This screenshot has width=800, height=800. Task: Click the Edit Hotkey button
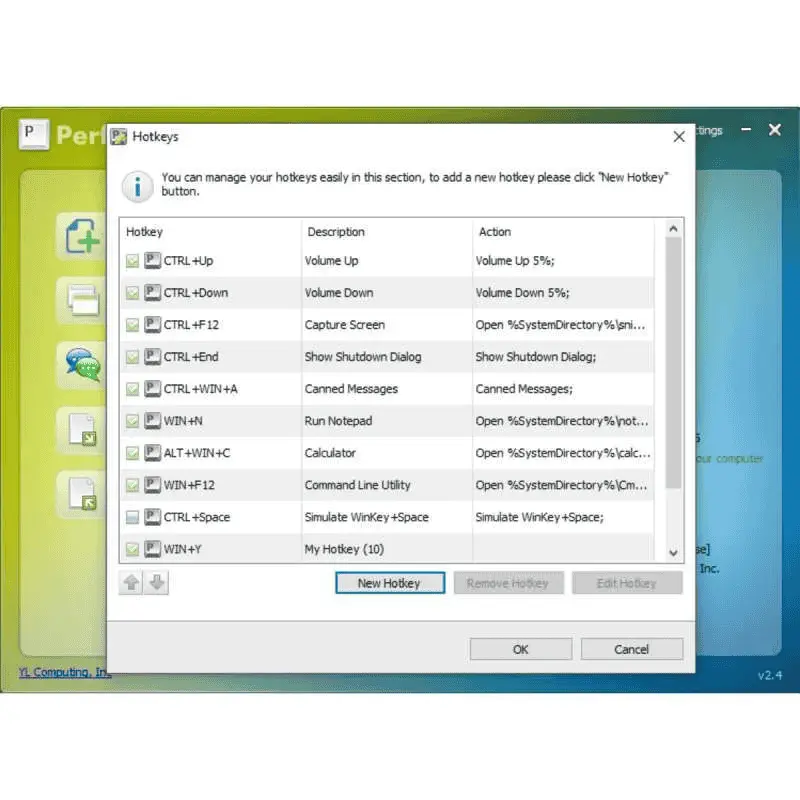pyautogui.click(x=627, y=583)
